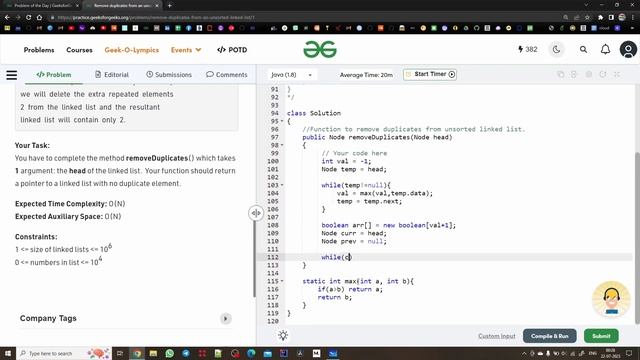The image size is (640, 360).
Task: Open Chrome tab search chevron
Action: click(586, 5)
